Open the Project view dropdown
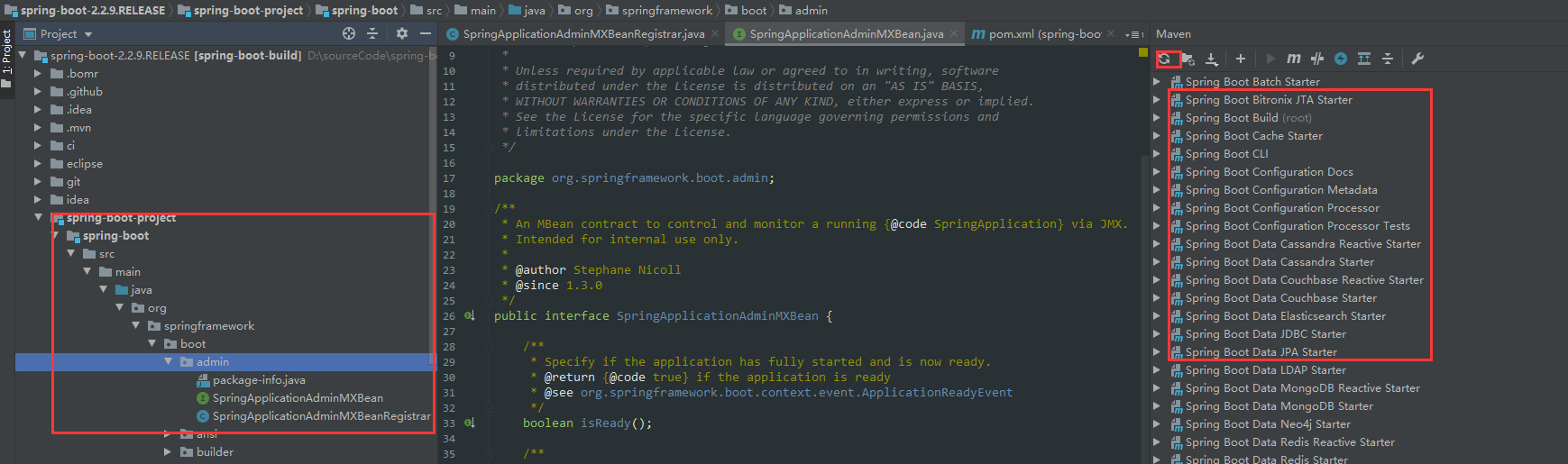Image resolution: width=1568 pixels, height=464 pixels. click(88, 34)
